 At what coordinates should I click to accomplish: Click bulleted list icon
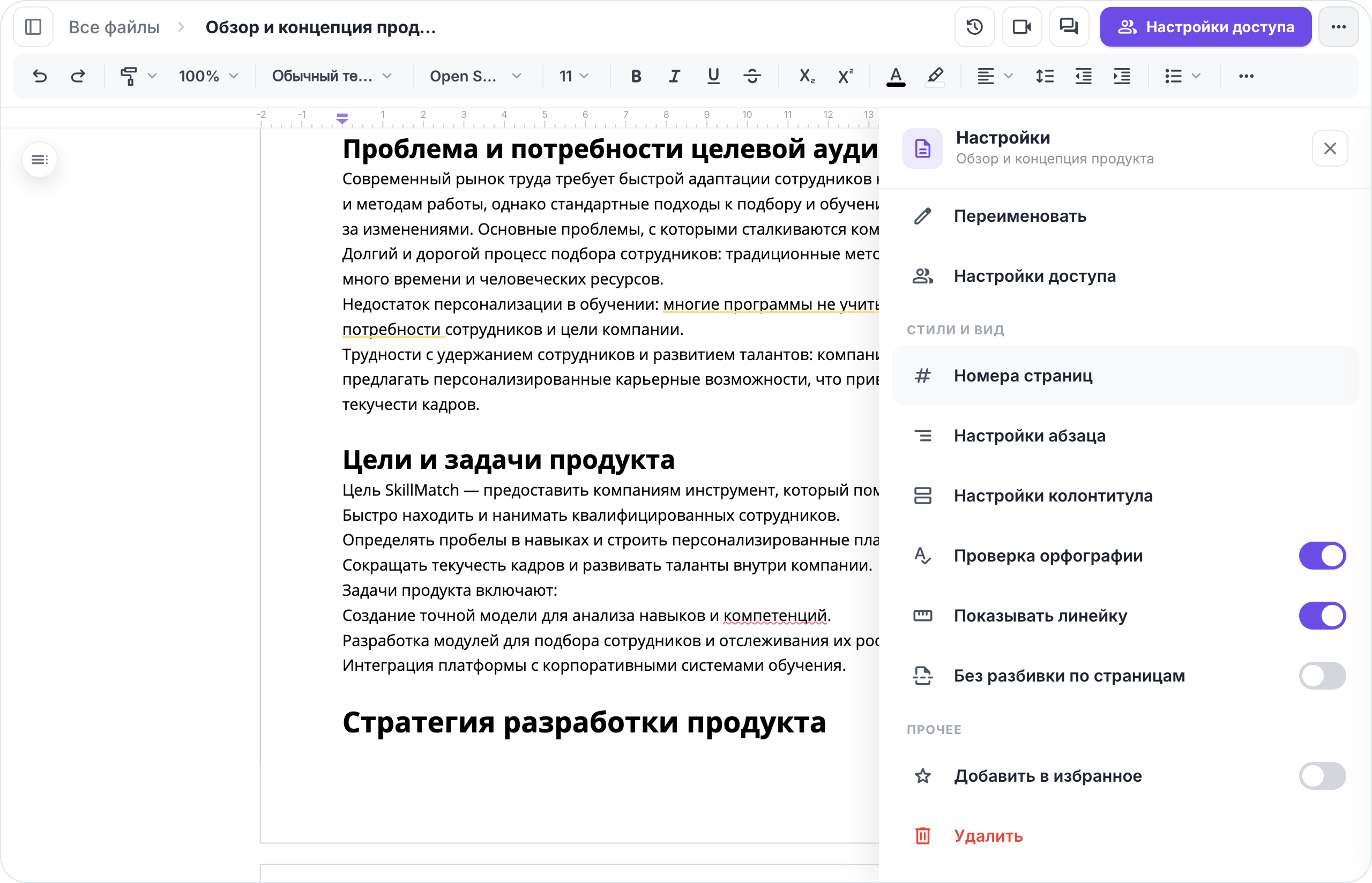(1173, 76)
